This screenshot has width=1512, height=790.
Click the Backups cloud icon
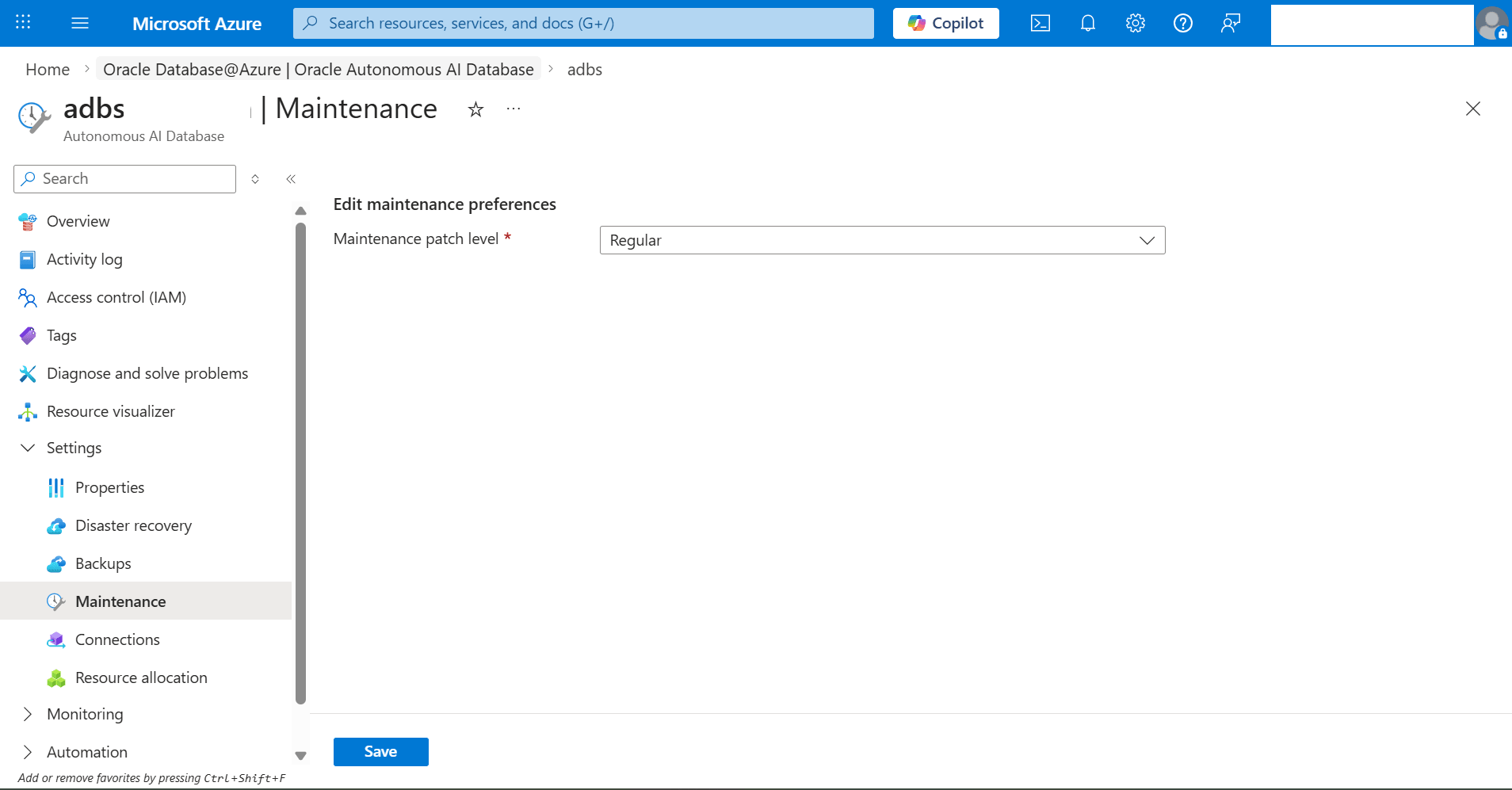tap(56, 564)
